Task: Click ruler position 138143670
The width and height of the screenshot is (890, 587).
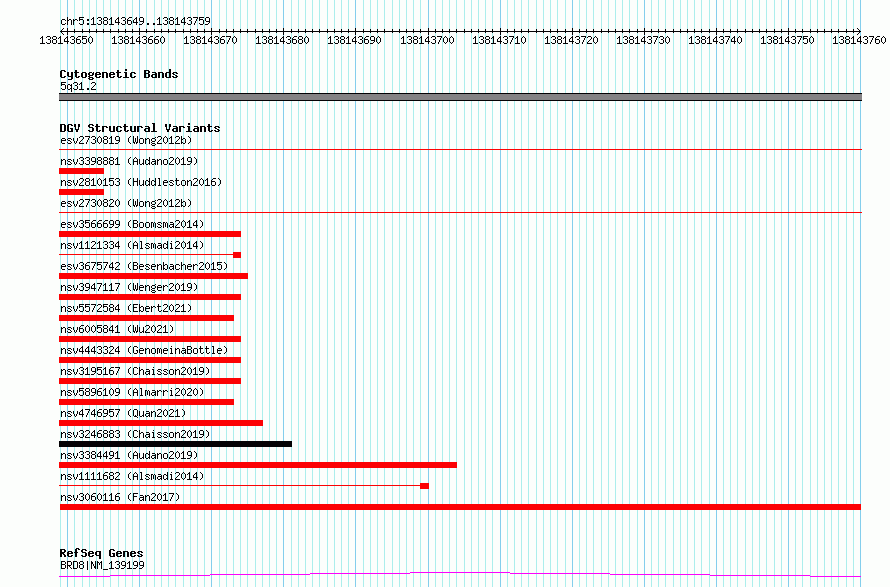Action: point(211,40)
